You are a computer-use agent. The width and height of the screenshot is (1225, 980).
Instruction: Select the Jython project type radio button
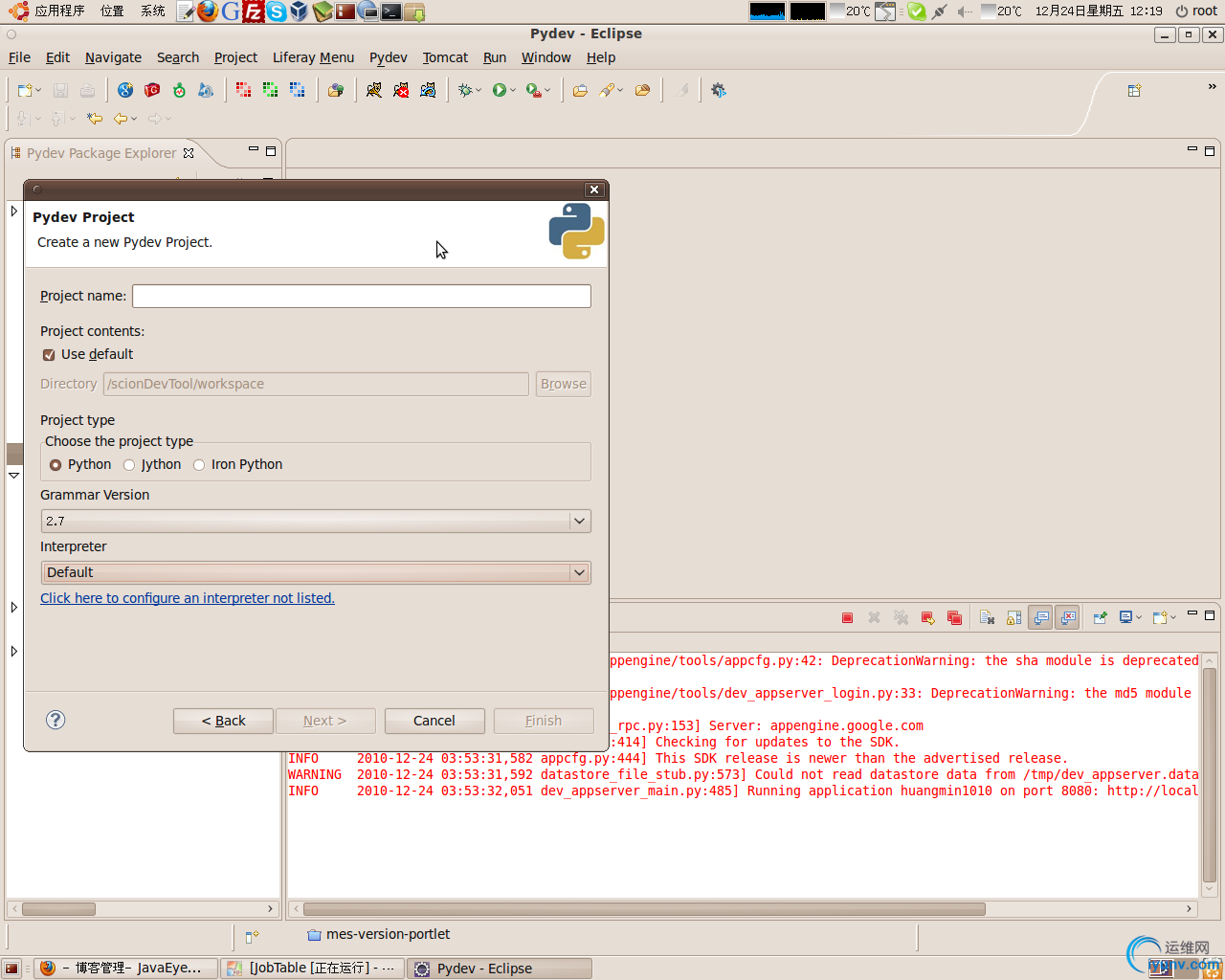pyautogui.click(x=129, y=465)
